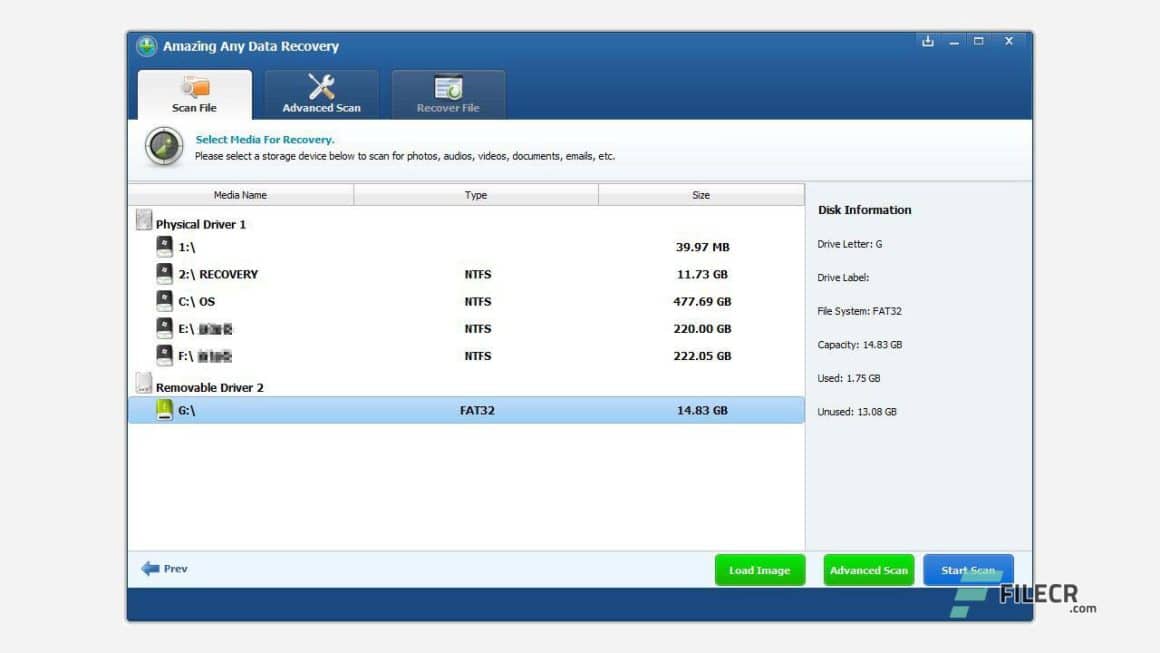This screenshot has height=653, width=1160.
Task: Click NTFS type in E:\ row
Action: (x=478, y=329)
